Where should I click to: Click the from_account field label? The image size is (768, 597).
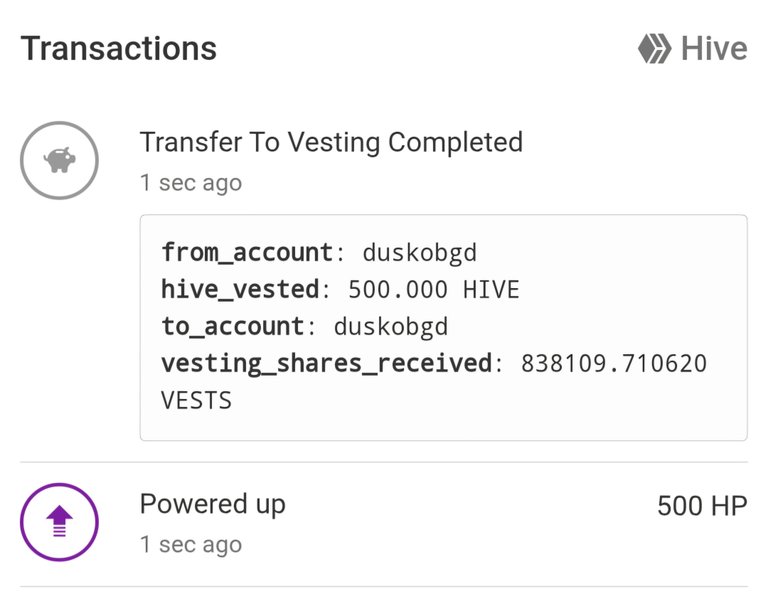(248, 253)
